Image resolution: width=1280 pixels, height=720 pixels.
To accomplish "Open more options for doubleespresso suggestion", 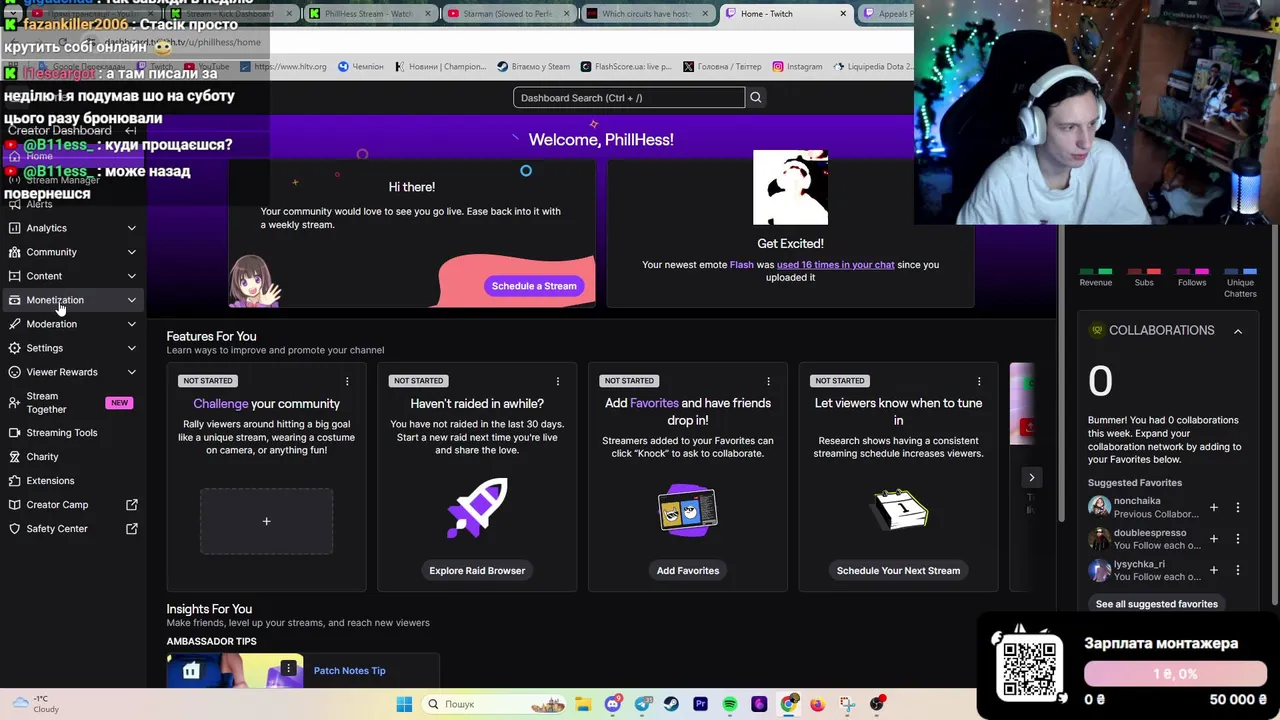I will (x=1238, y=539).
